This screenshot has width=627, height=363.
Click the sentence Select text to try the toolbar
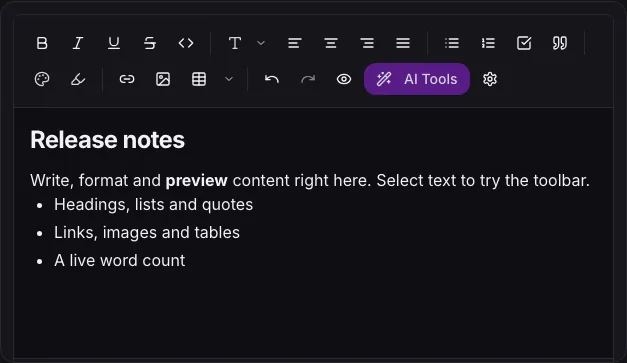483,181
